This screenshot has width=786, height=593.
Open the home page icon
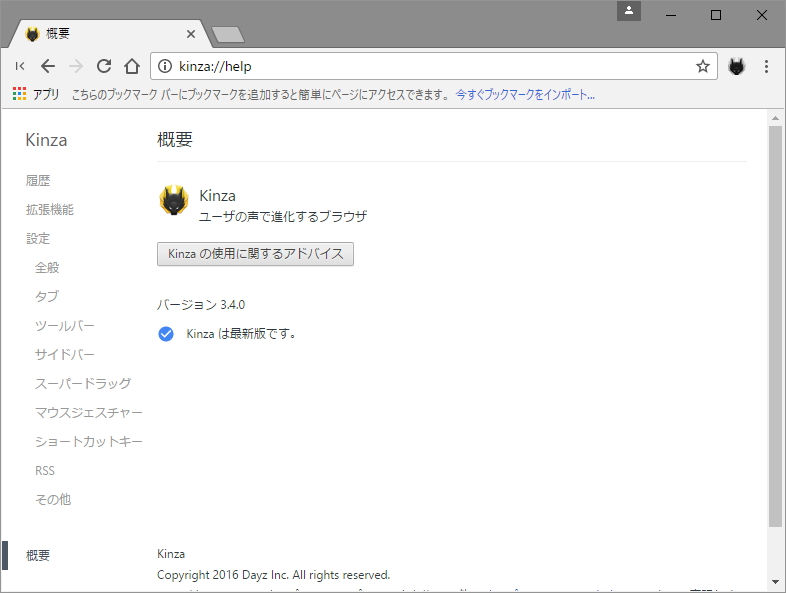click(132, 66)
